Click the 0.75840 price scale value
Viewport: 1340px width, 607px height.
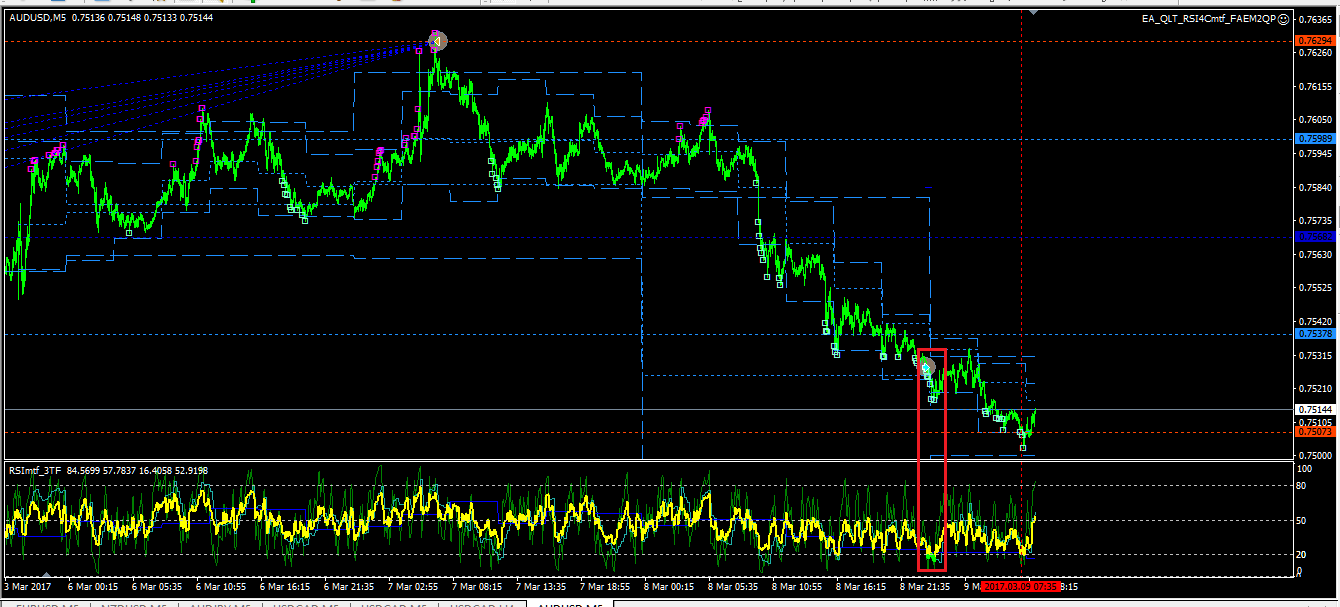pos(1314,187)
